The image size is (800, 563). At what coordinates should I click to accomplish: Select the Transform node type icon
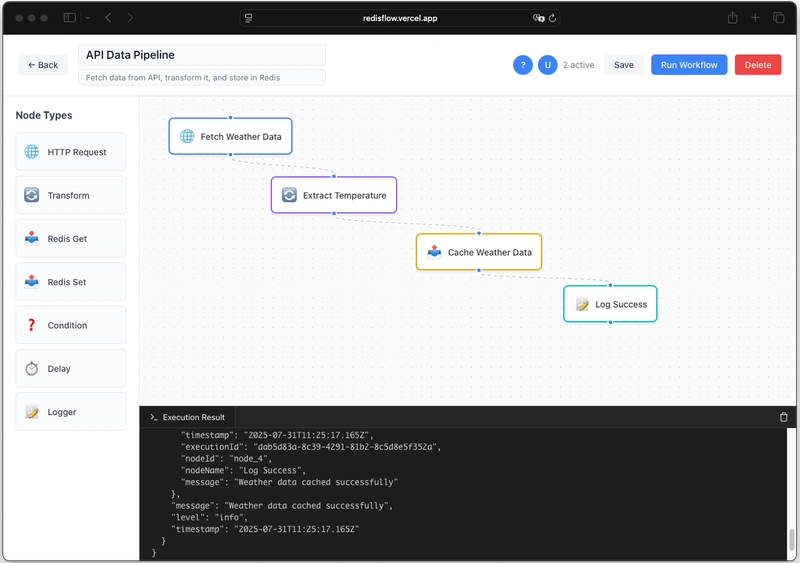[x=32, y=195]
